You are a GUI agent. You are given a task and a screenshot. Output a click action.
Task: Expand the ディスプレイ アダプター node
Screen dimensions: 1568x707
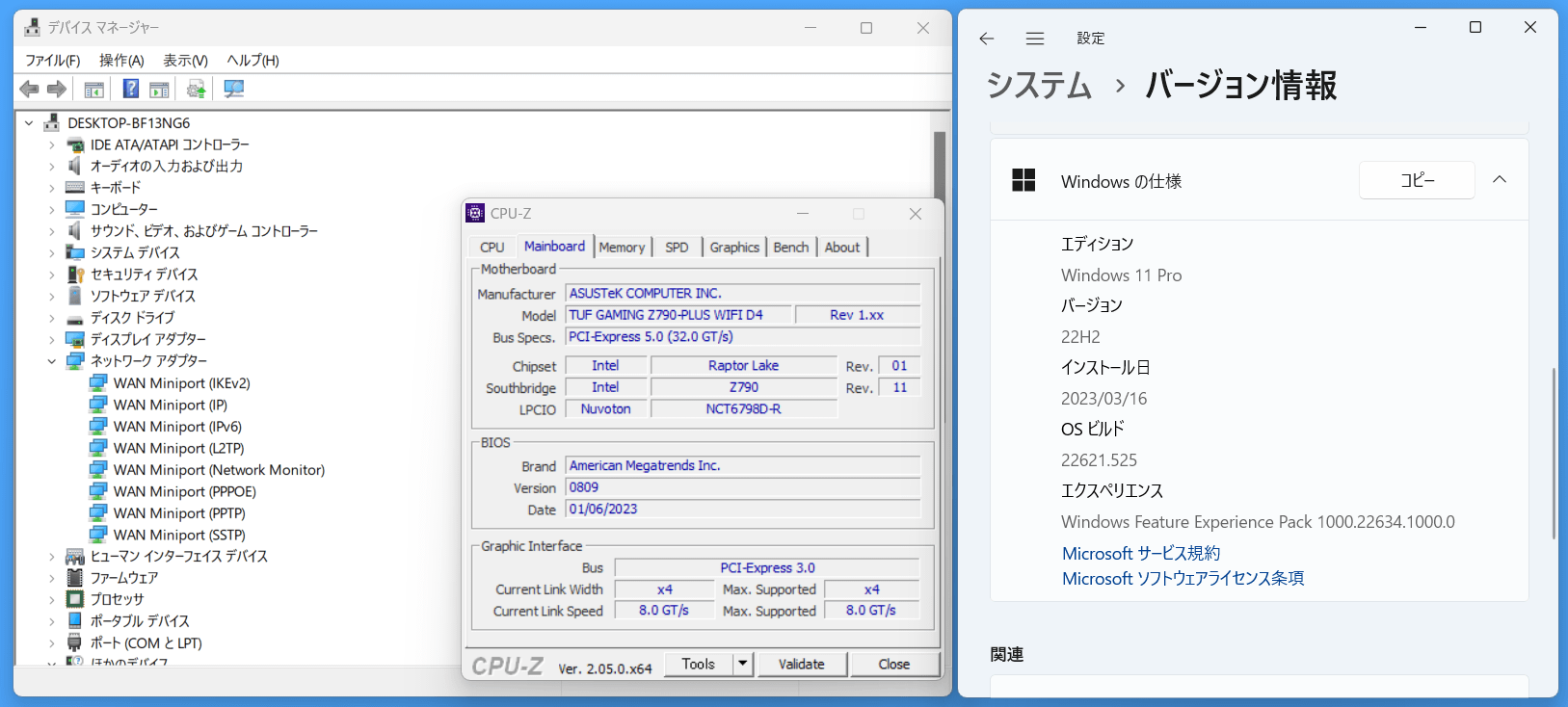pos(52,339)
